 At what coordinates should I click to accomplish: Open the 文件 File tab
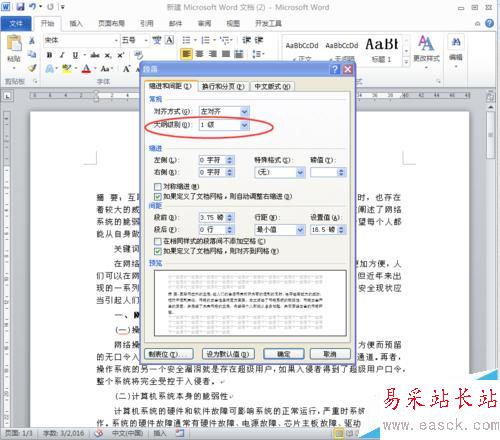click(x=16, y=23)
